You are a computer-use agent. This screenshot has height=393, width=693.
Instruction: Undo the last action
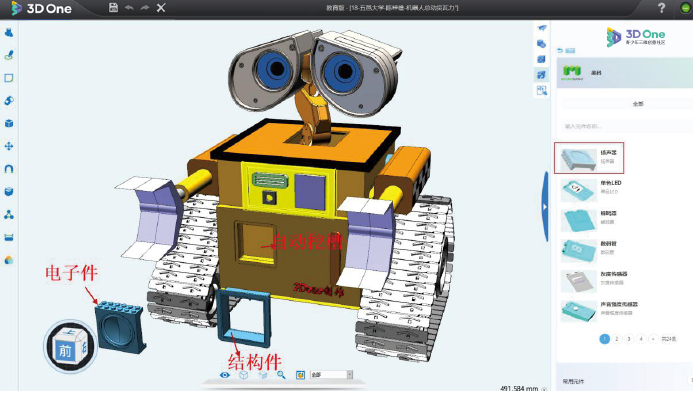[x=129, y=8]
